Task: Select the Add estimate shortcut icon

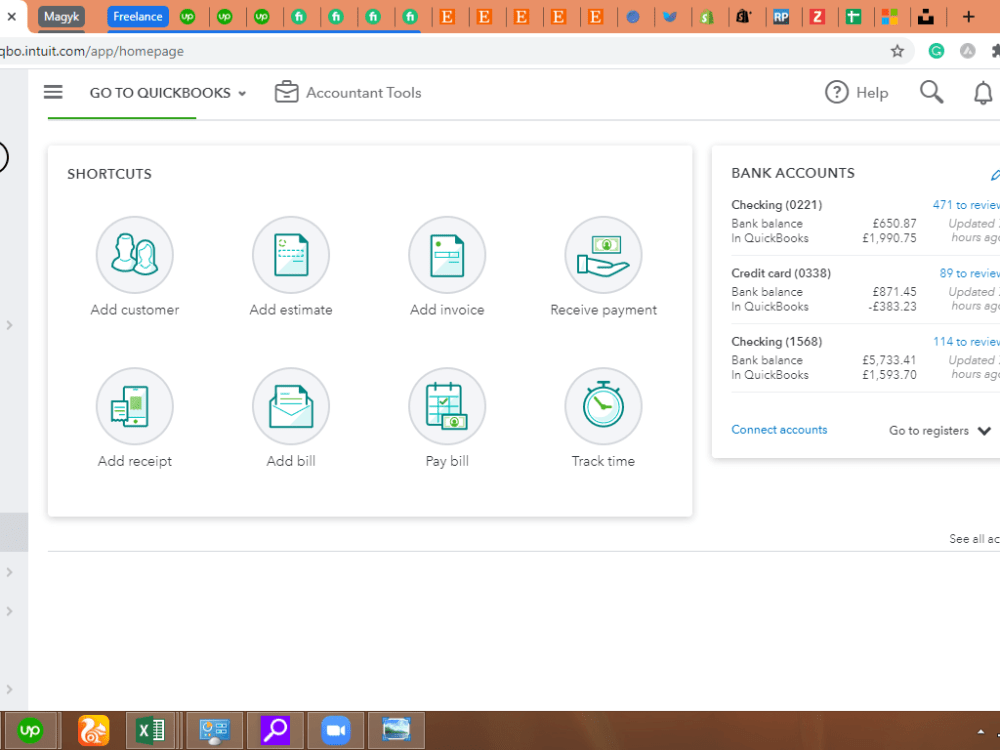Action: click(x=290, y=254)
